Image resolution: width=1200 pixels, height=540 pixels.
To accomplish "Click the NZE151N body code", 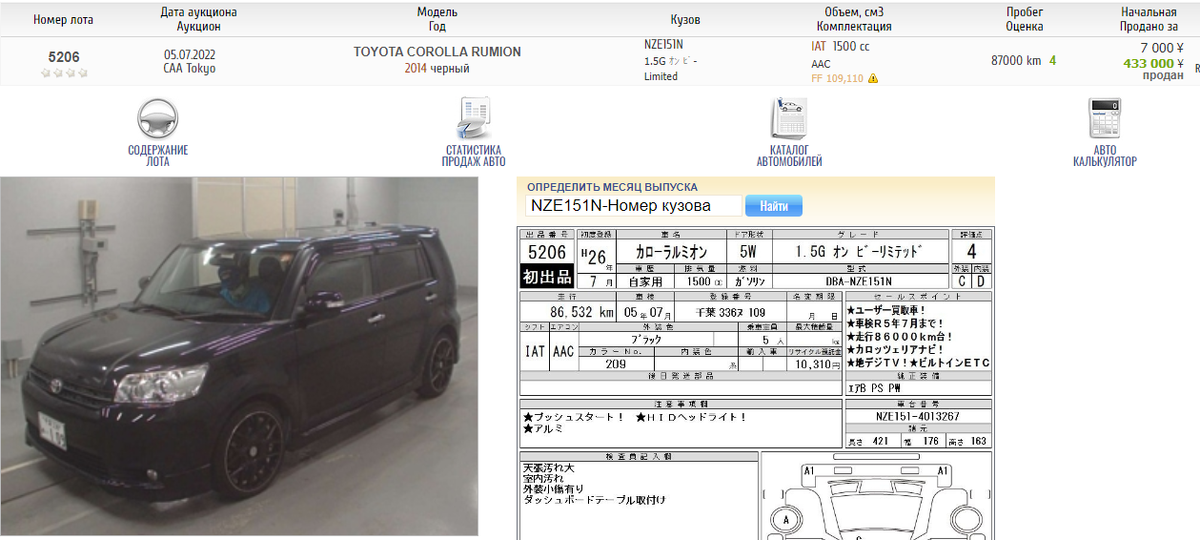I will 663,45.
